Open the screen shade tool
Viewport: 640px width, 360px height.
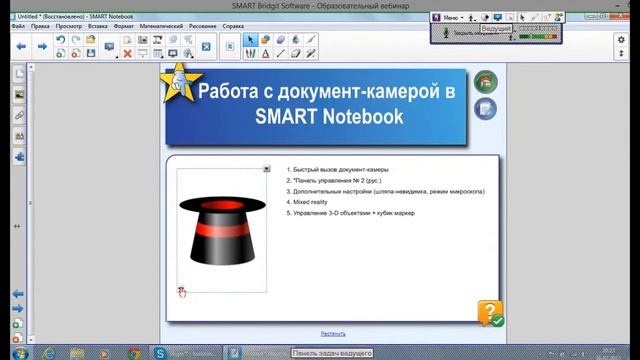click(x=142, y=53)
